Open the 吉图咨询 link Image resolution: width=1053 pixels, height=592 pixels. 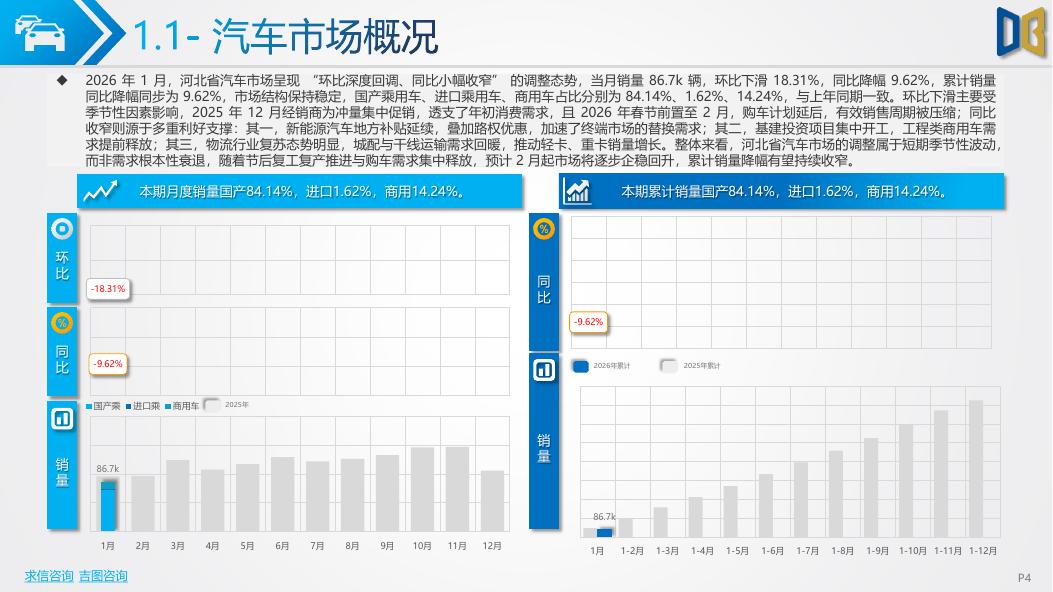click(103, 576)
